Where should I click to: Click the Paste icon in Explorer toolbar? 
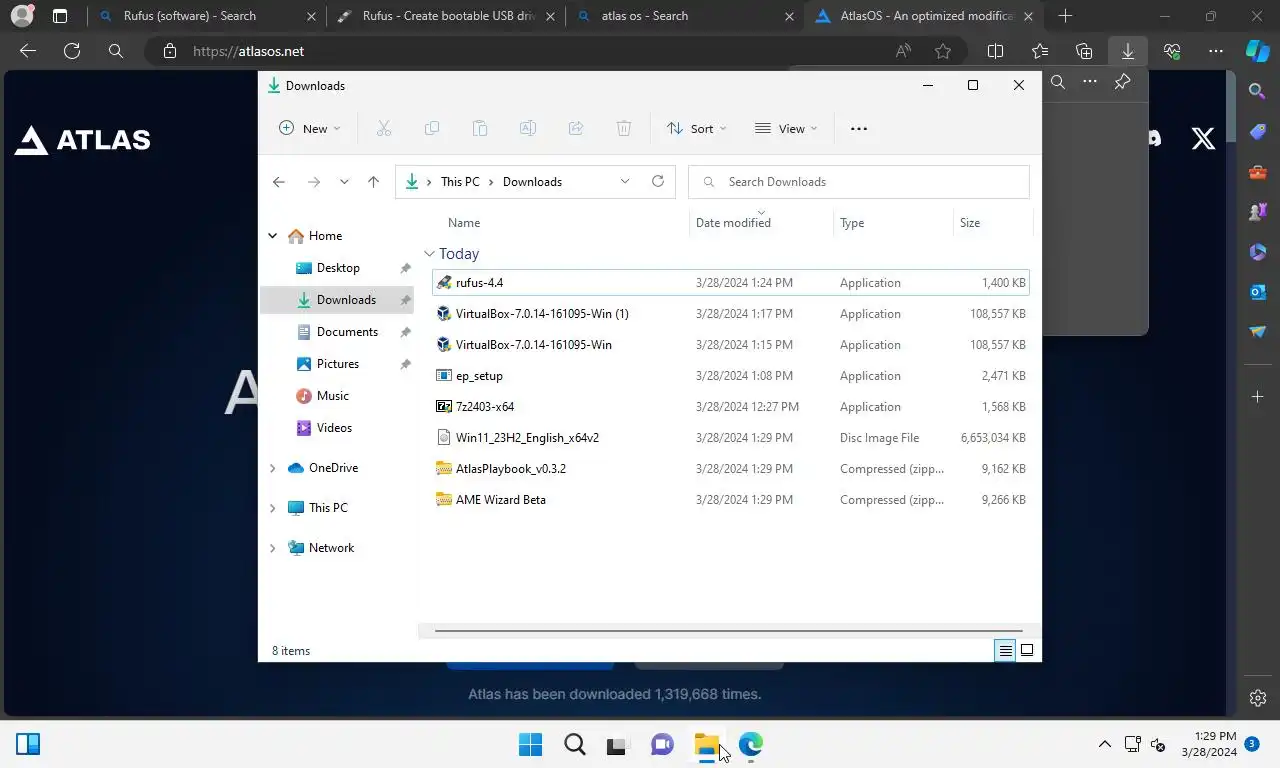coord(480,128)
